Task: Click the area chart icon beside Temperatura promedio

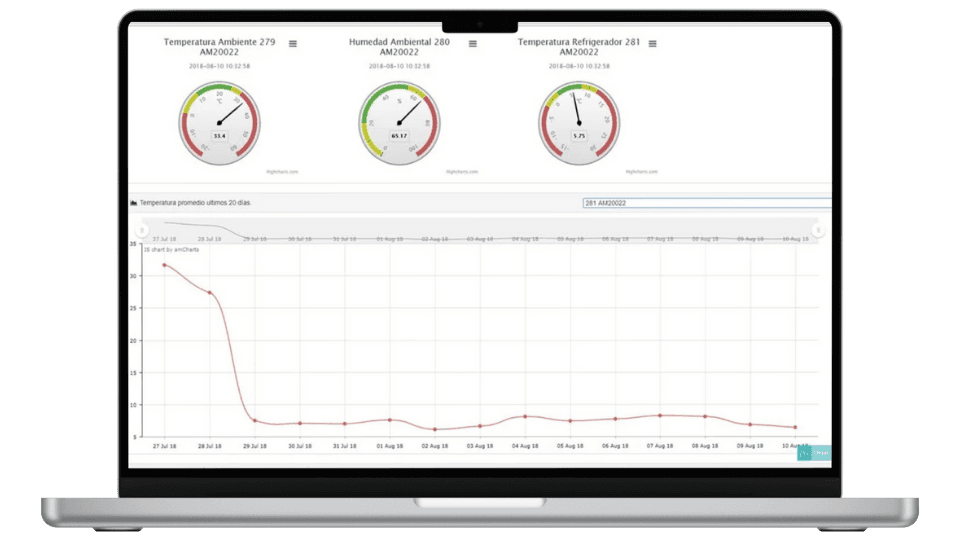Action: (133, 203)
